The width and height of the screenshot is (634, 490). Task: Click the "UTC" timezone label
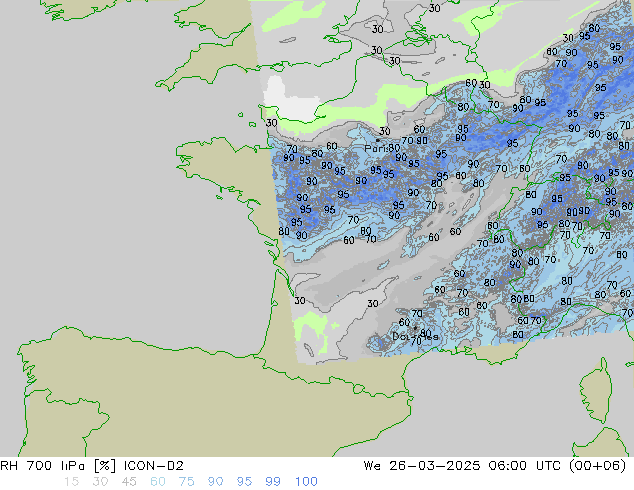click(548, 466)
